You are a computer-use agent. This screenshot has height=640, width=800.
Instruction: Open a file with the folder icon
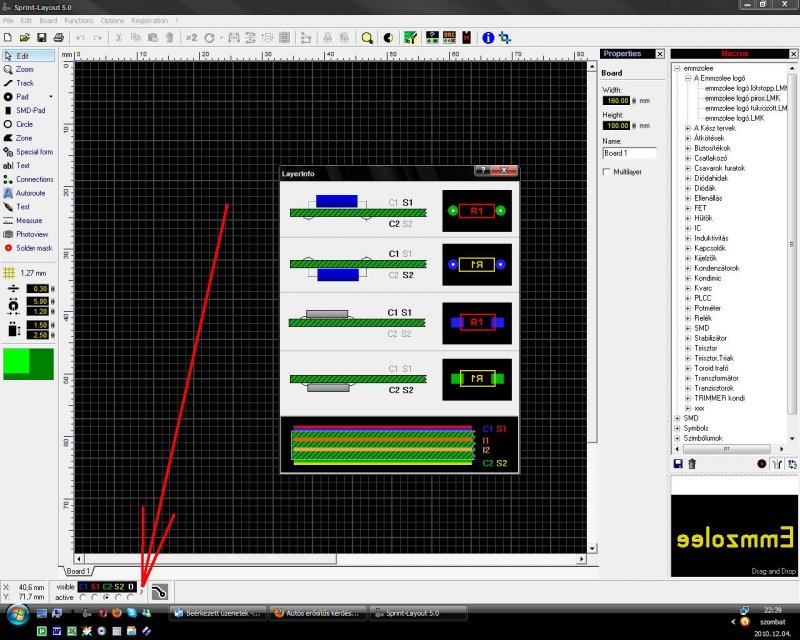point(24,38)
